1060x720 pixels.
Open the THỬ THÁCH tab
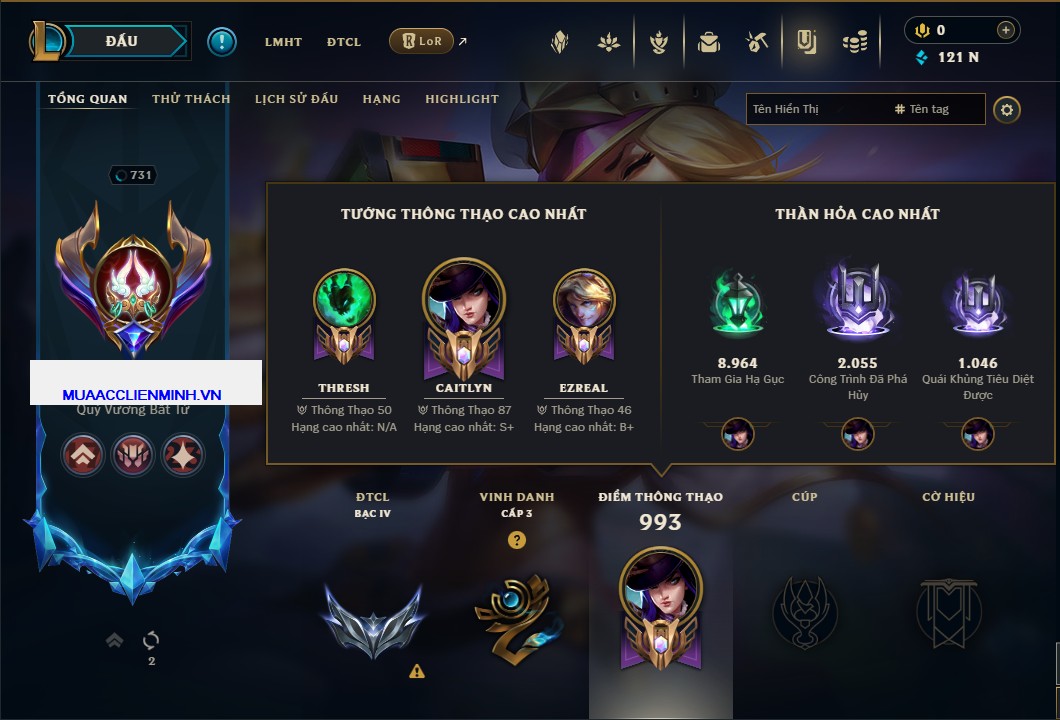(191, 99)
